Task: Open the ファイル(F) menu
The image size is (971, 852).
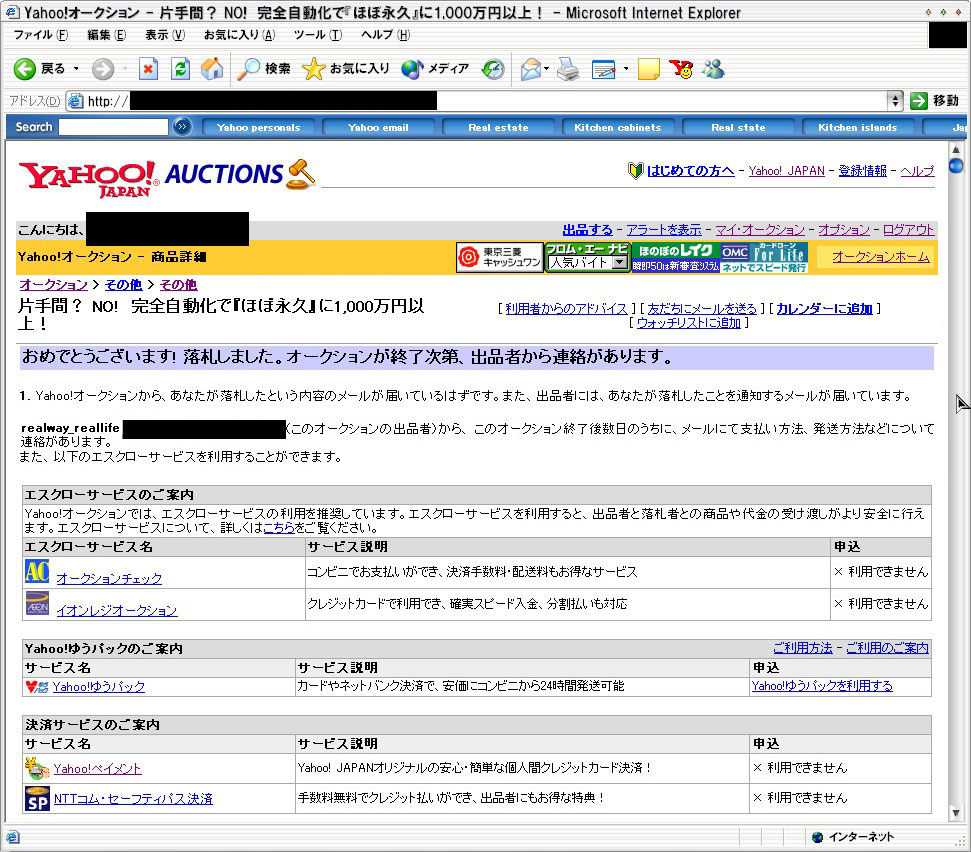Action: click(x=41, y=35)
